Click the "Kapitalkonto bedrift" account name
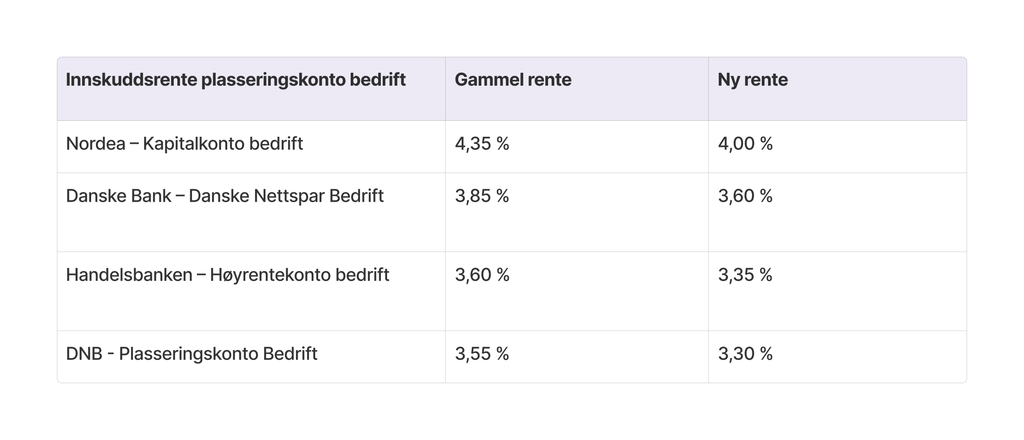This screenshot has width=1024, height=440. (x=223, y=144)
